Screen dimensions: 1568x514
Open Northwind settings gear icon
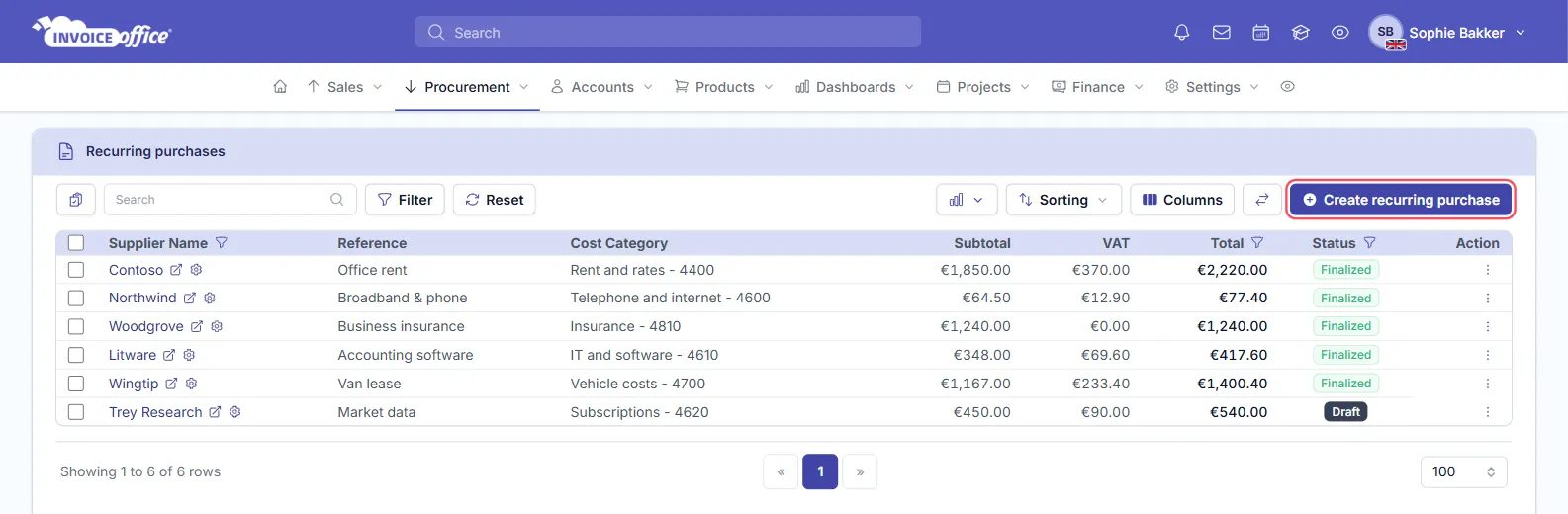click(210, 298)
